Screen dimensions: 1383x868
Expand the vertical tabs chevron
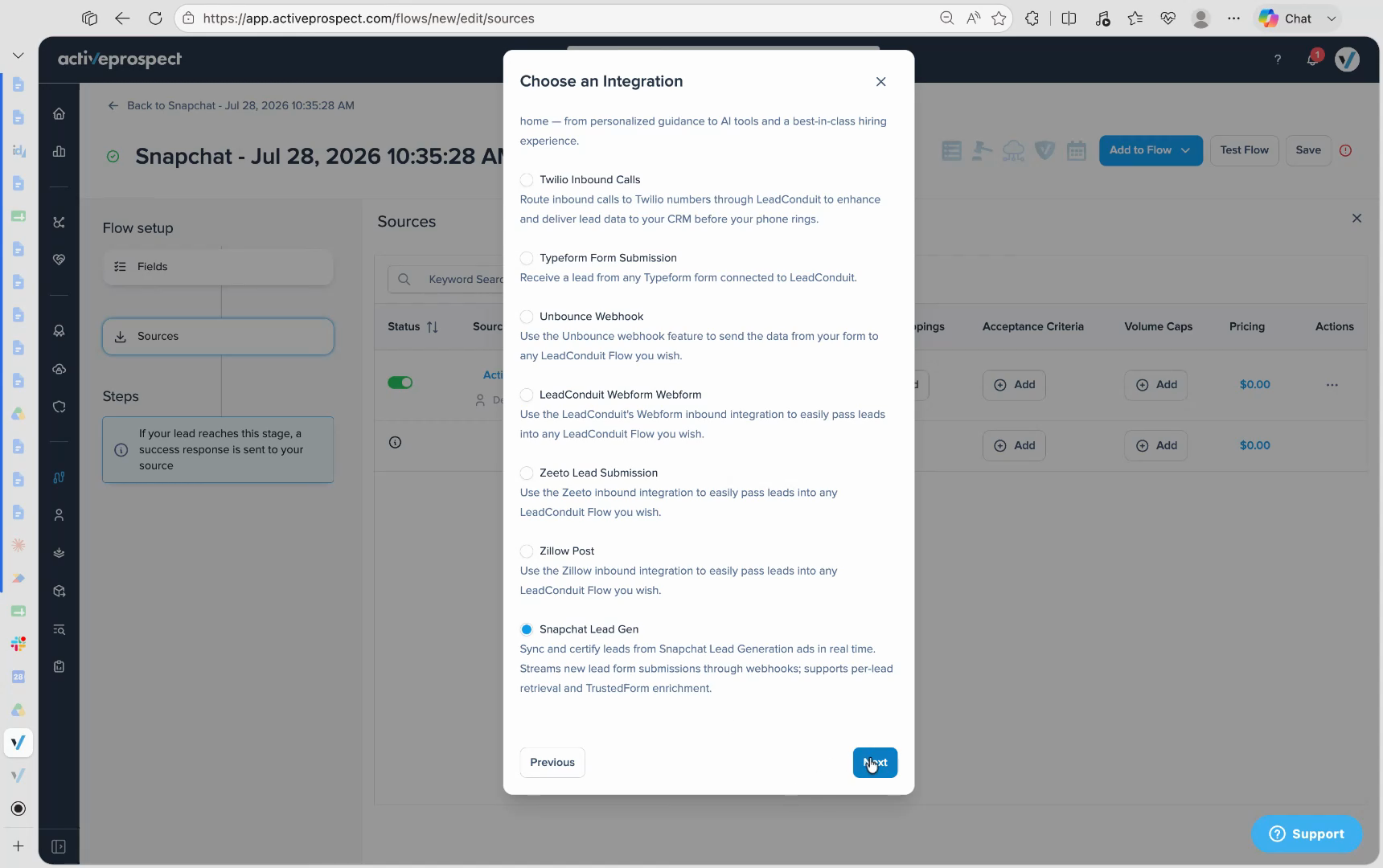[x=18, y=55]
